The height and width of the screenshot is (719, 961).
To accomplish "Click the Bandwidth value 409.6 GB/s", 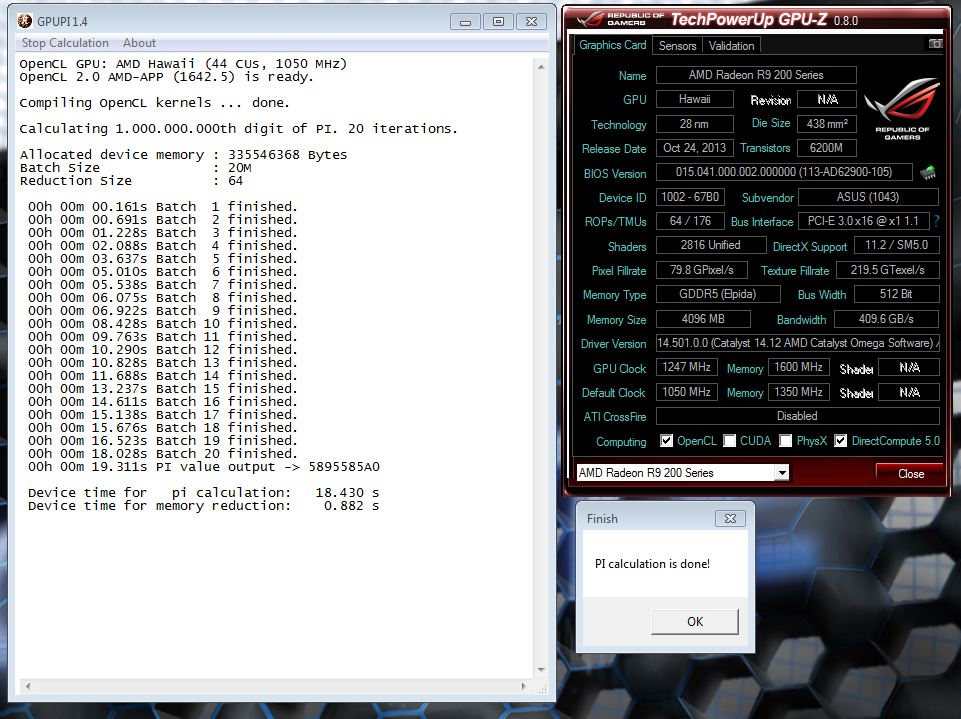I will click(x=886, y=319).
